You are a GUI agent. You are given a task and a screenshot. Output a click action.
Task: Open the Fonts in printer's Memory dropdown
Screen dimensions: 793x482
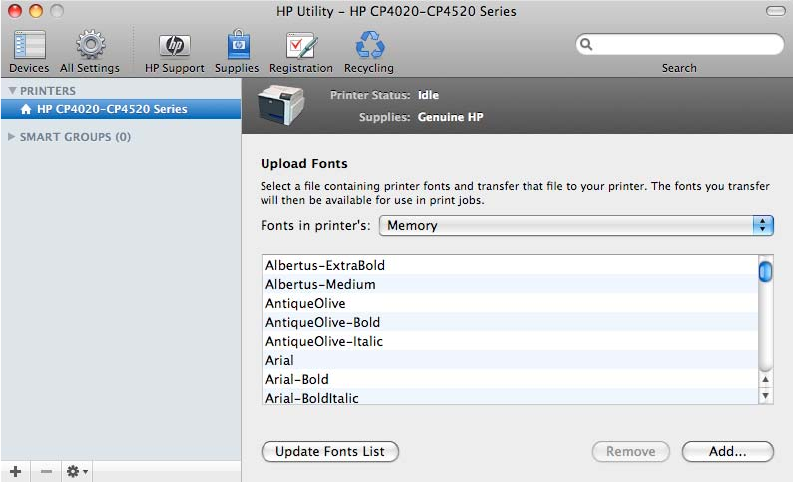tap(576, 226)
